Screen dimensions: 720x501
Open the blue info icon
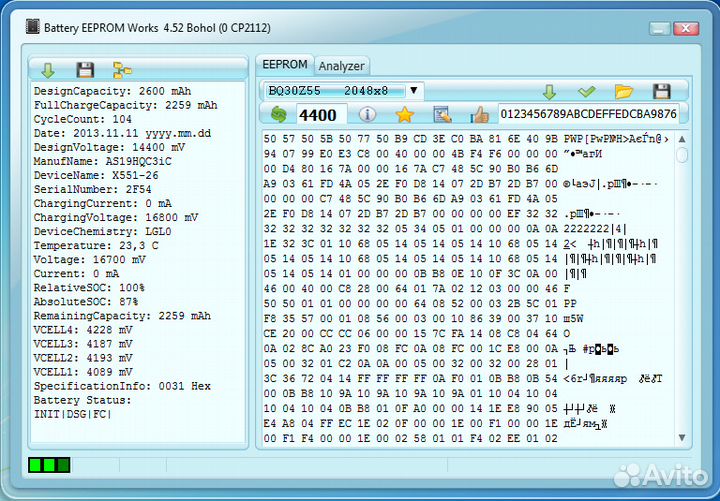tap(367, 115)
